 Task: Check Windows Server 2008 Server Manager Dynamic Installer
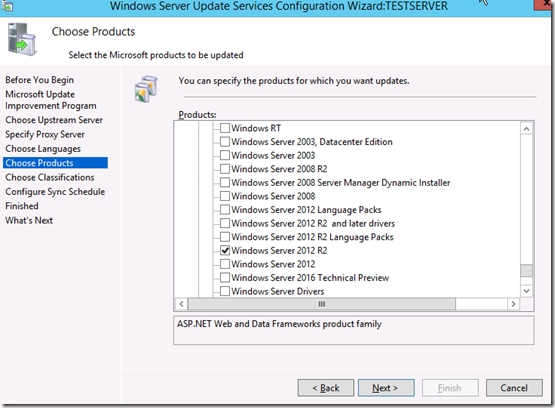(x=225, y=182)
